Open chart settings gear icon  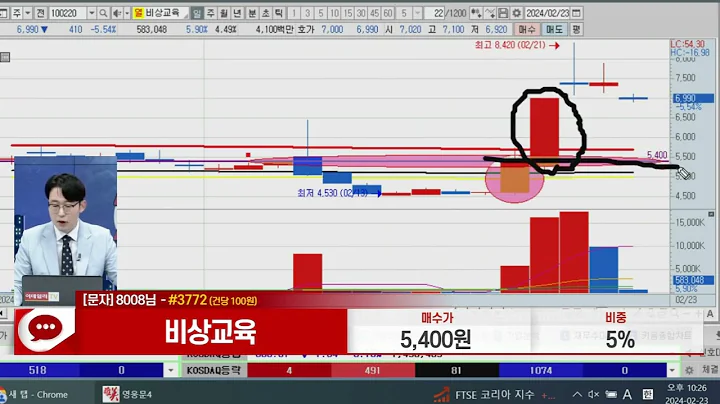pyautogui.click(x=517, y=13)
